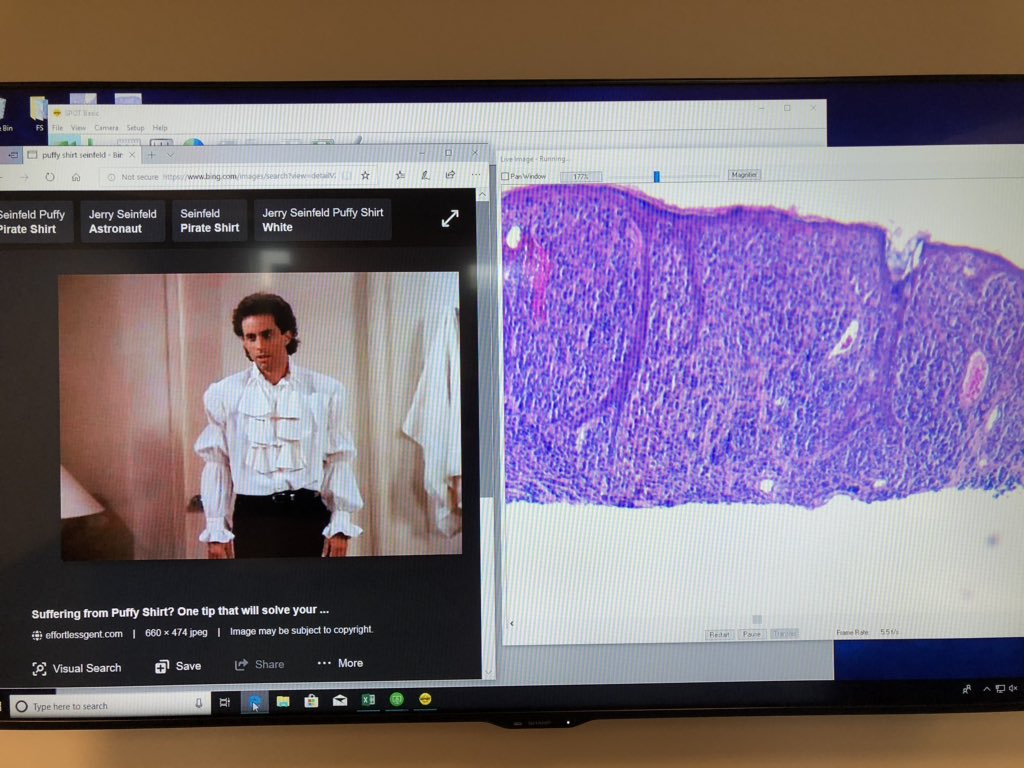The width and height of the screenshot is (1024, 768).
Task: Click the Restart button in live image
Action: [719, 634]
